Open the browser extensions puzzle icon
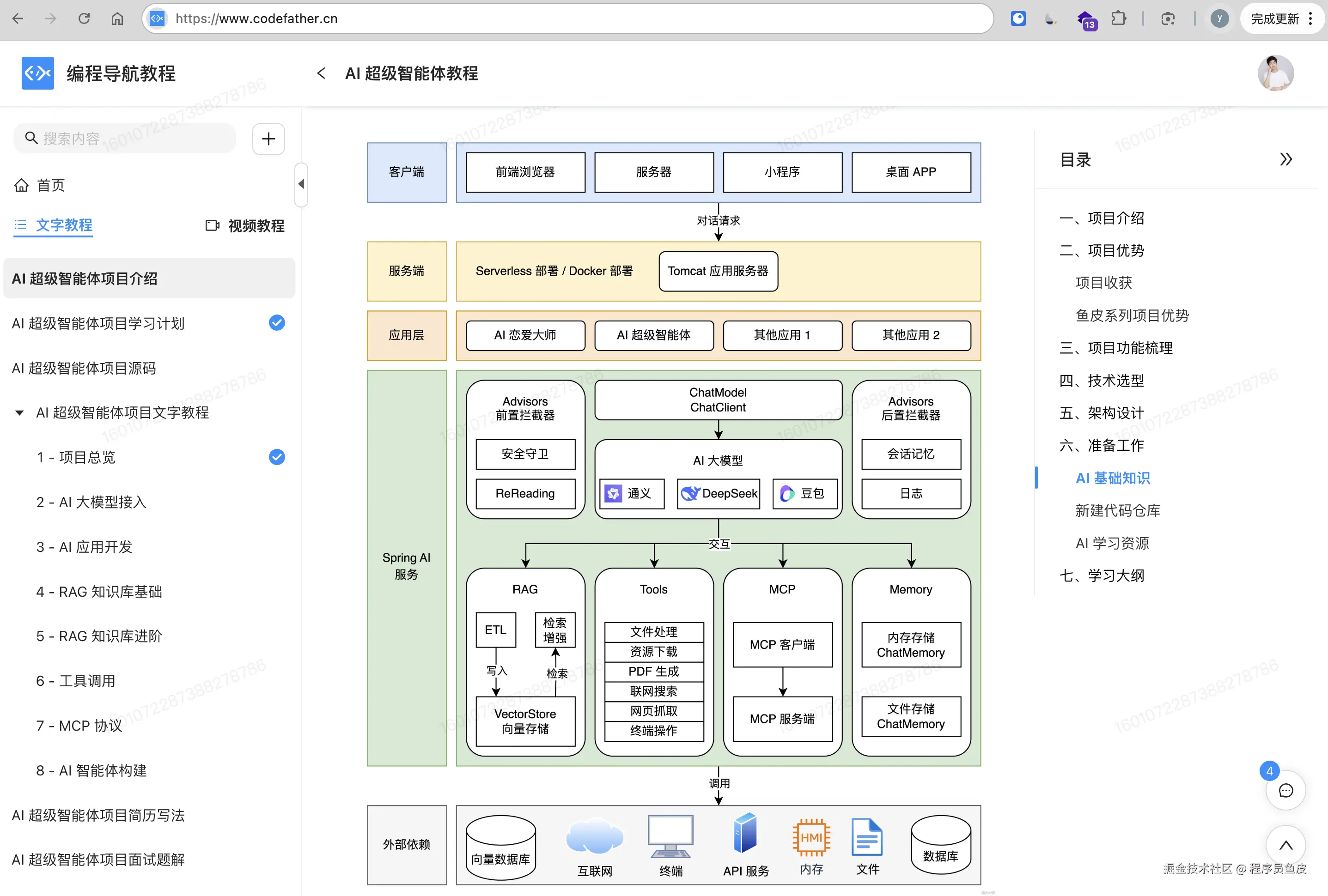1328x896 pixels. (x=1118, y=19)
